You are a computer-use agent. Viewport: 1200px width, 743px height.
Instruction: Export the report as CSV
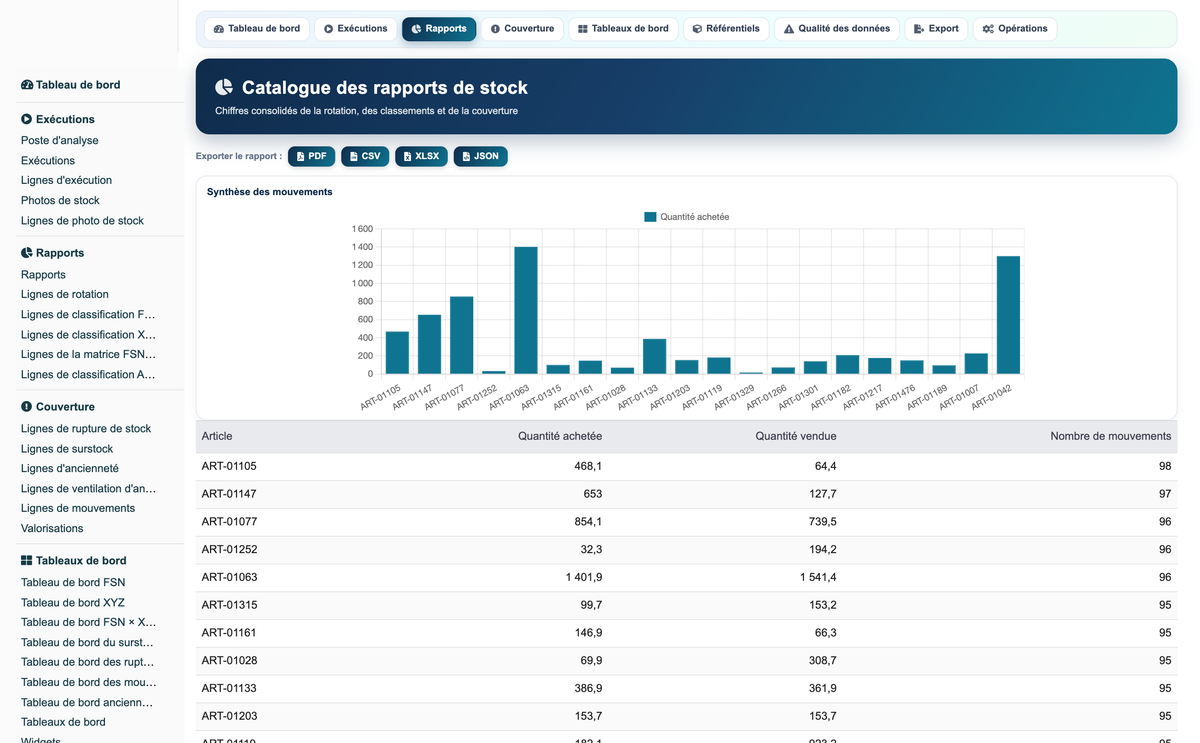[365, 156]
